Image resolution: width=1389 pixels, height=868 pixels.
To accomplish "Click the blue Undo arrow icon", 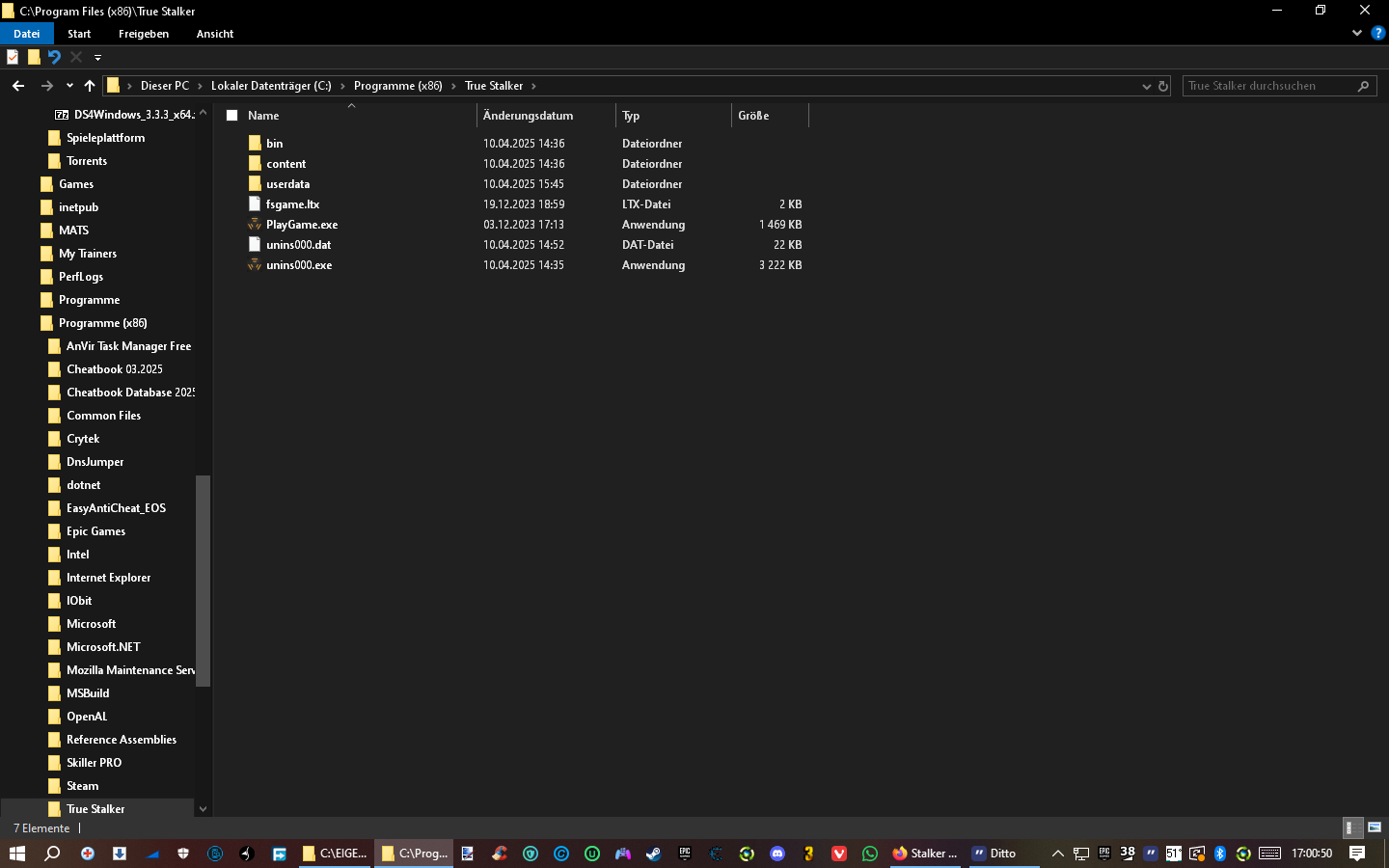I will click(55, 57).
